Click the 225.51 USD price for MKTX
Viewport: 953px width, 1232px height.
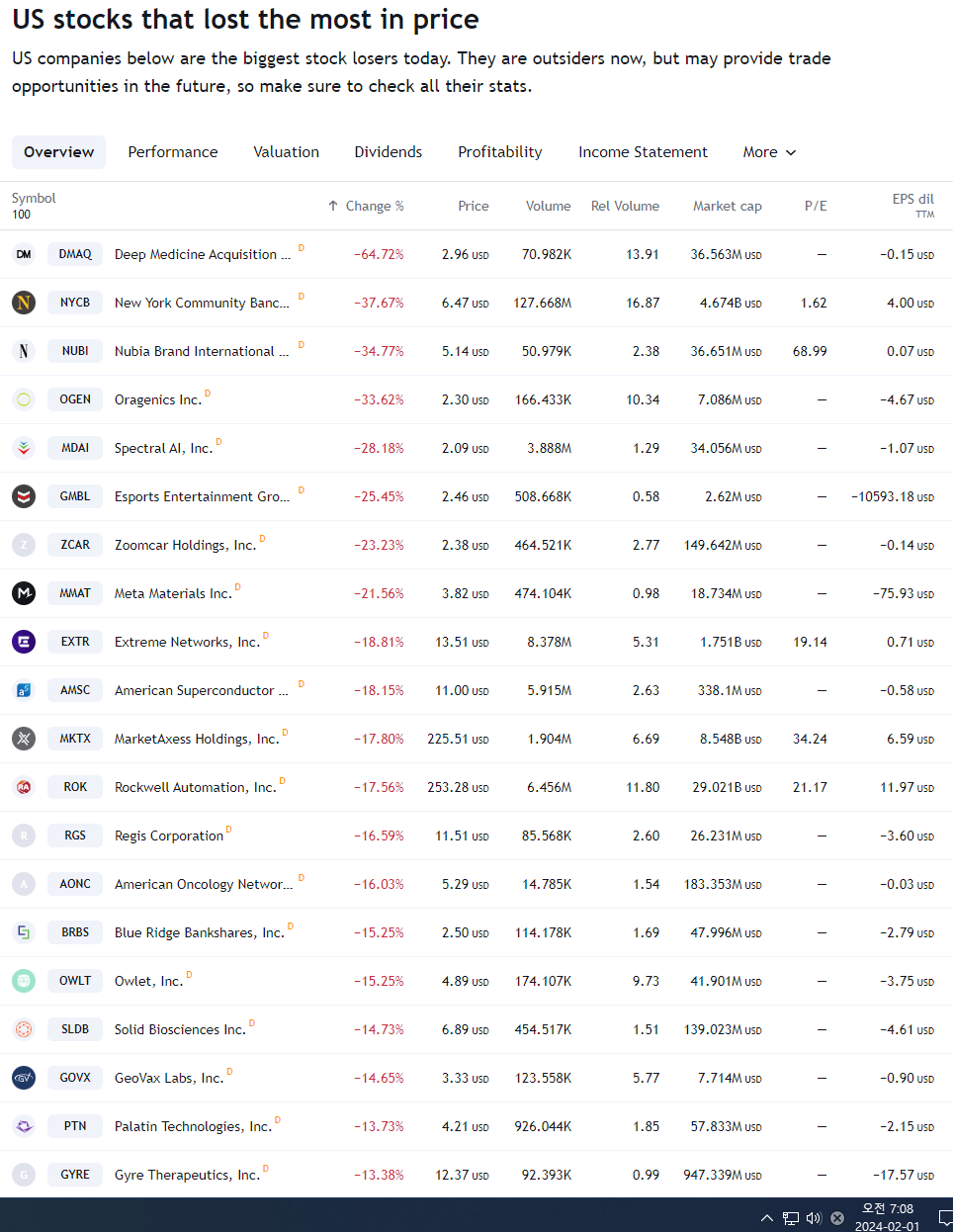458,739
